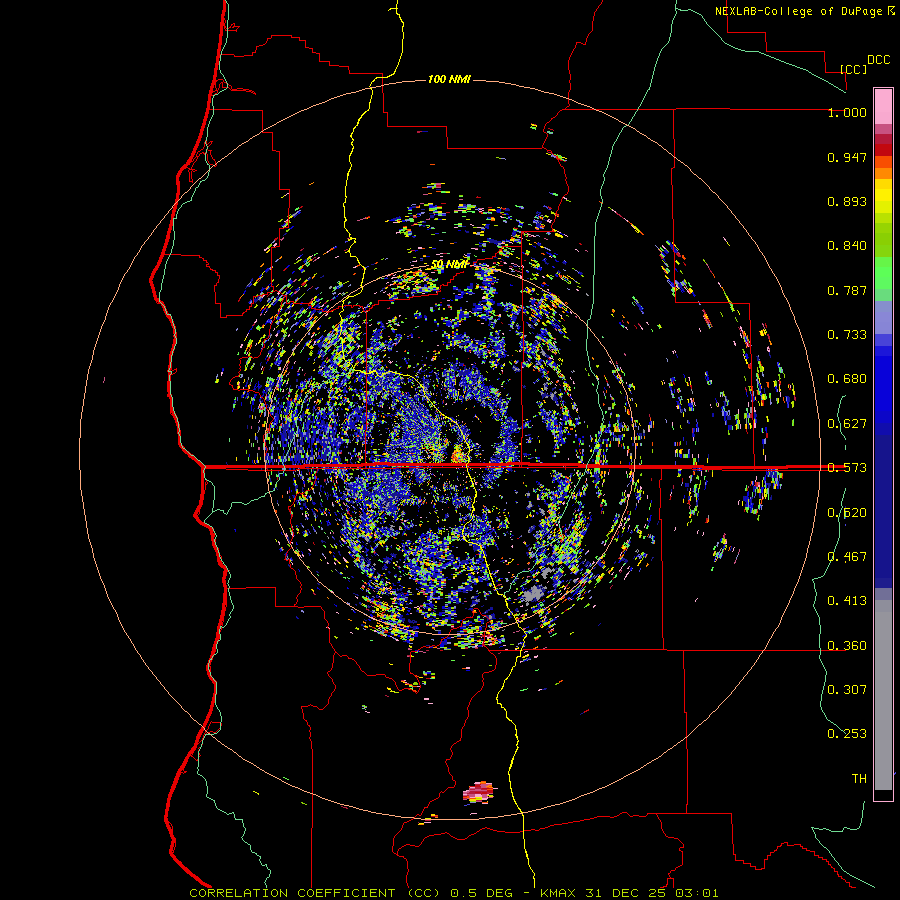Viewport: 900px width, 900px height.
Task: Select the 0.360 scale value
Action: [x=847, y=645]
